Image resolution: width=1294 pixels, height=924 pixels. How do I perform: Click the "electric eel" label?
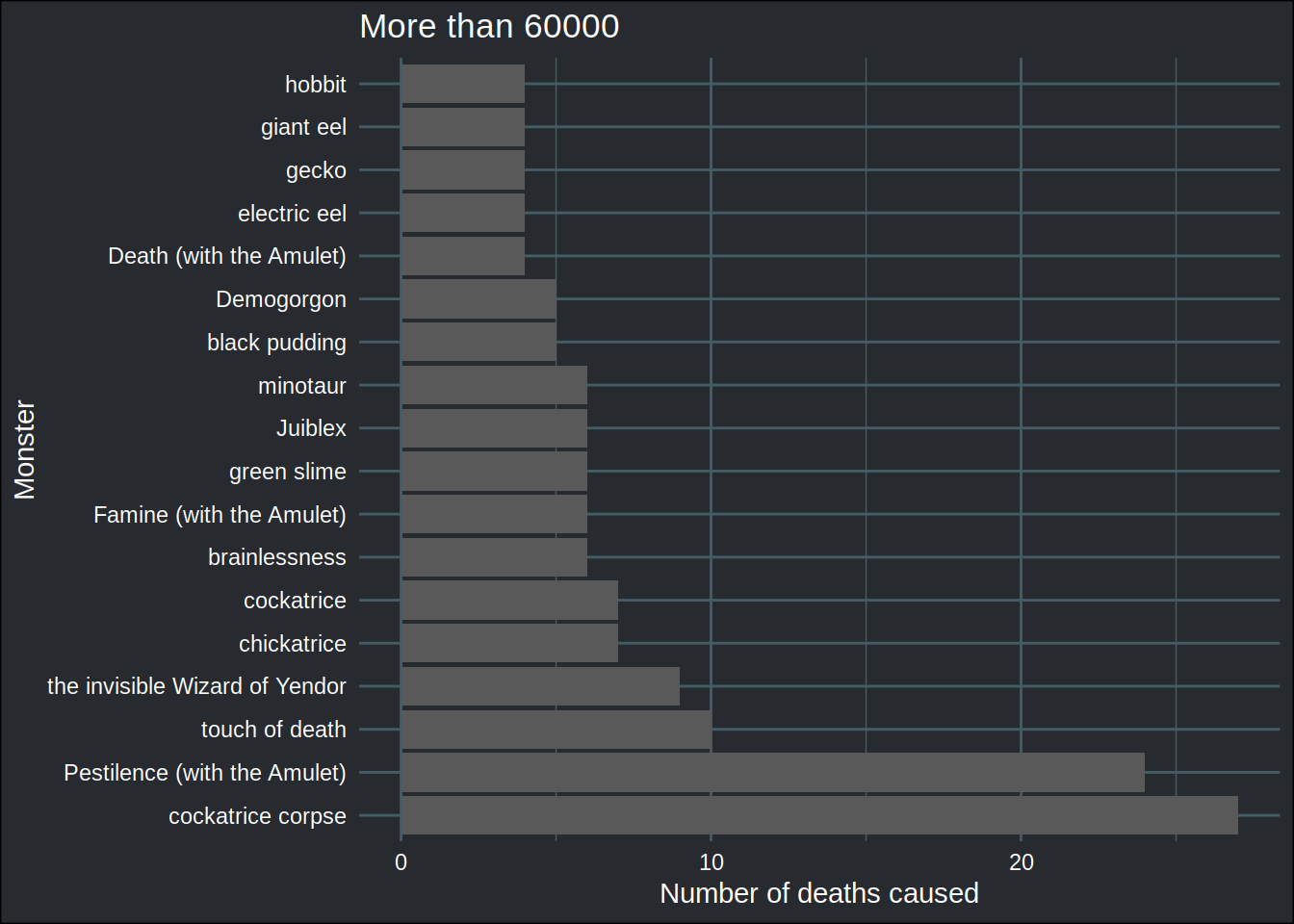point(292,214)
